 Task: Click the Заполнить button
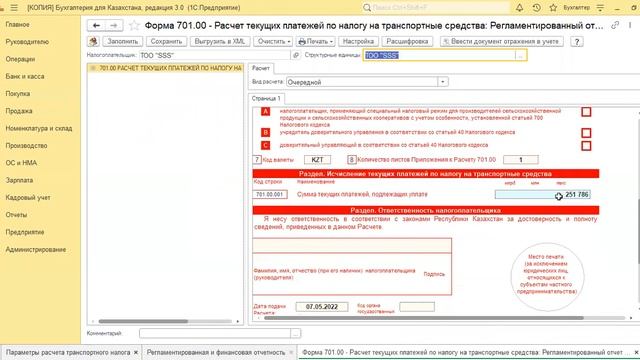123,41
